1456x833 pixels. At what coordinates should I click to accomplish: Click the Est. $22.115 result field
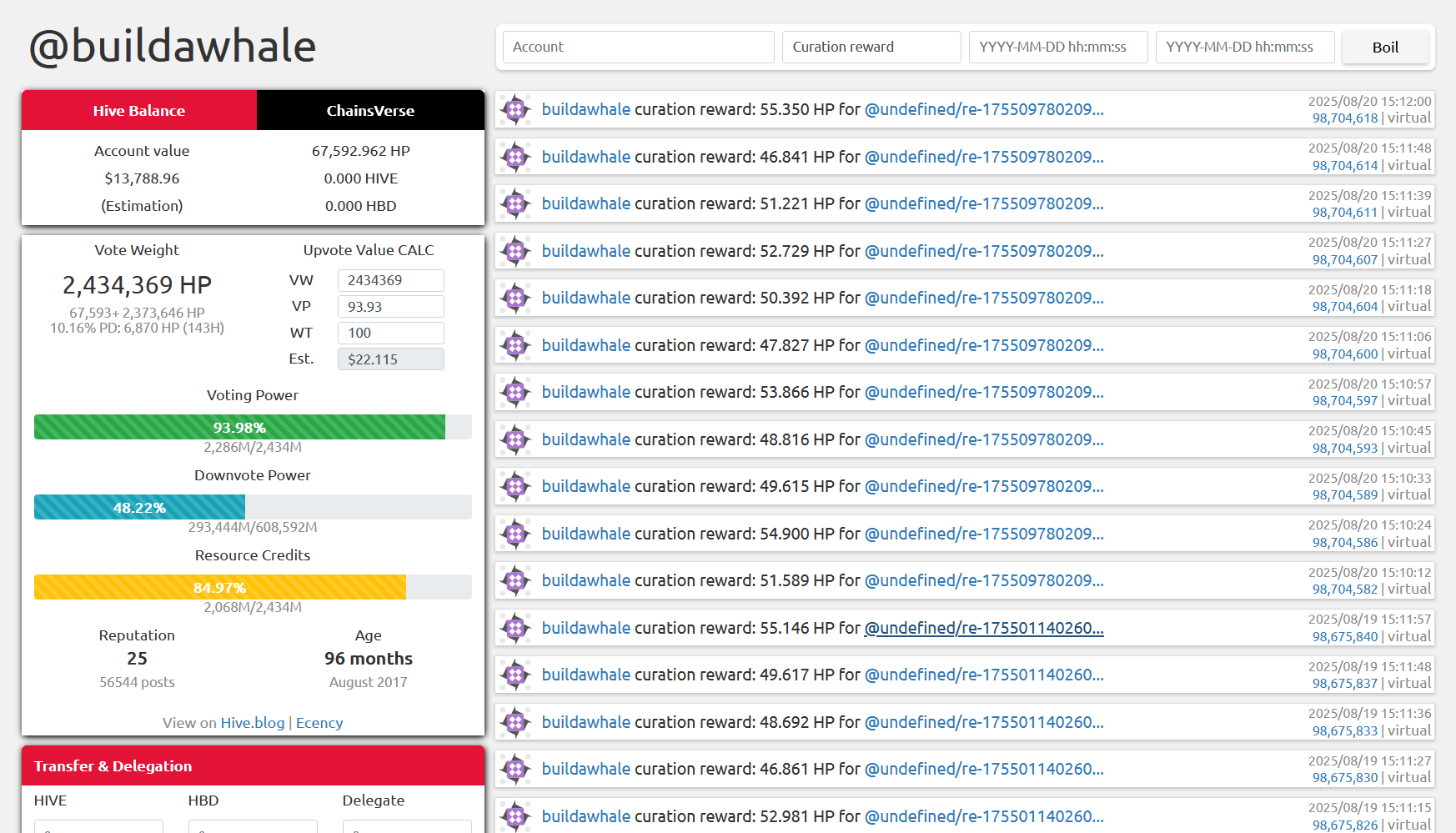coord(391,359)
